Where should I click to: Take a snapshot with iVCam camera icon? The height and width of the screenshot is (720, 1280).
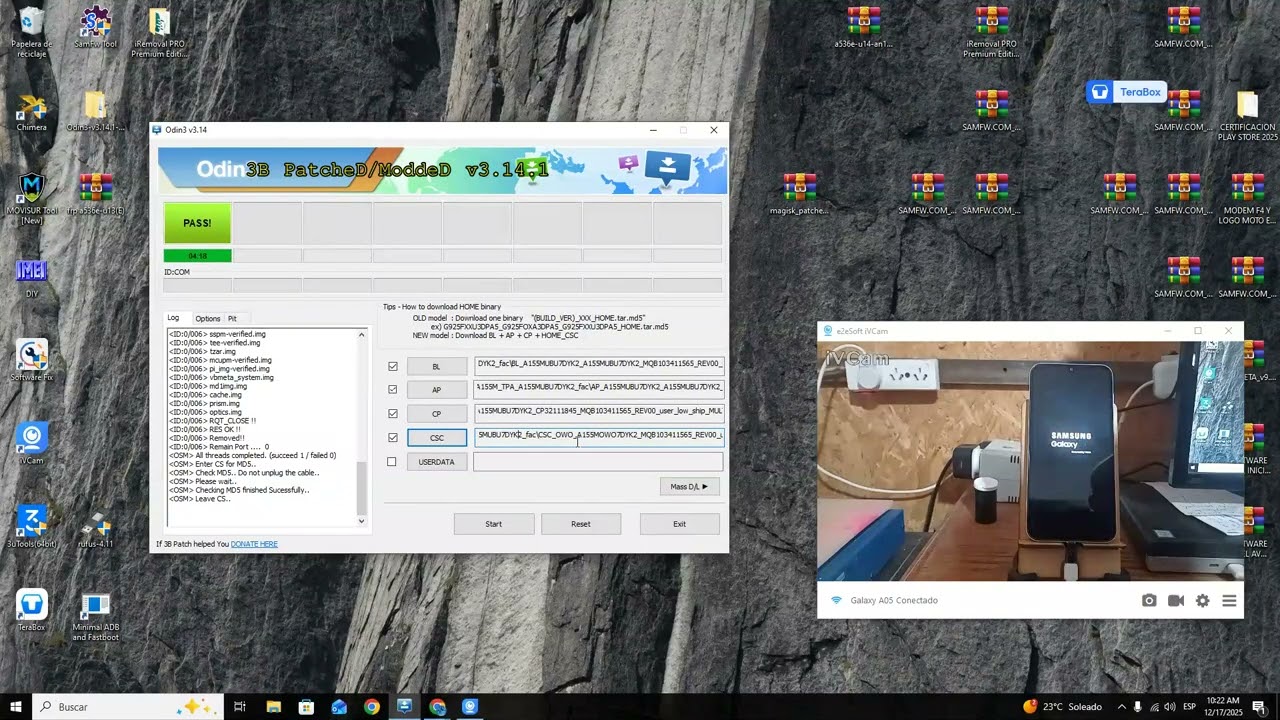pyautogui.click(x=1149, y=601)
